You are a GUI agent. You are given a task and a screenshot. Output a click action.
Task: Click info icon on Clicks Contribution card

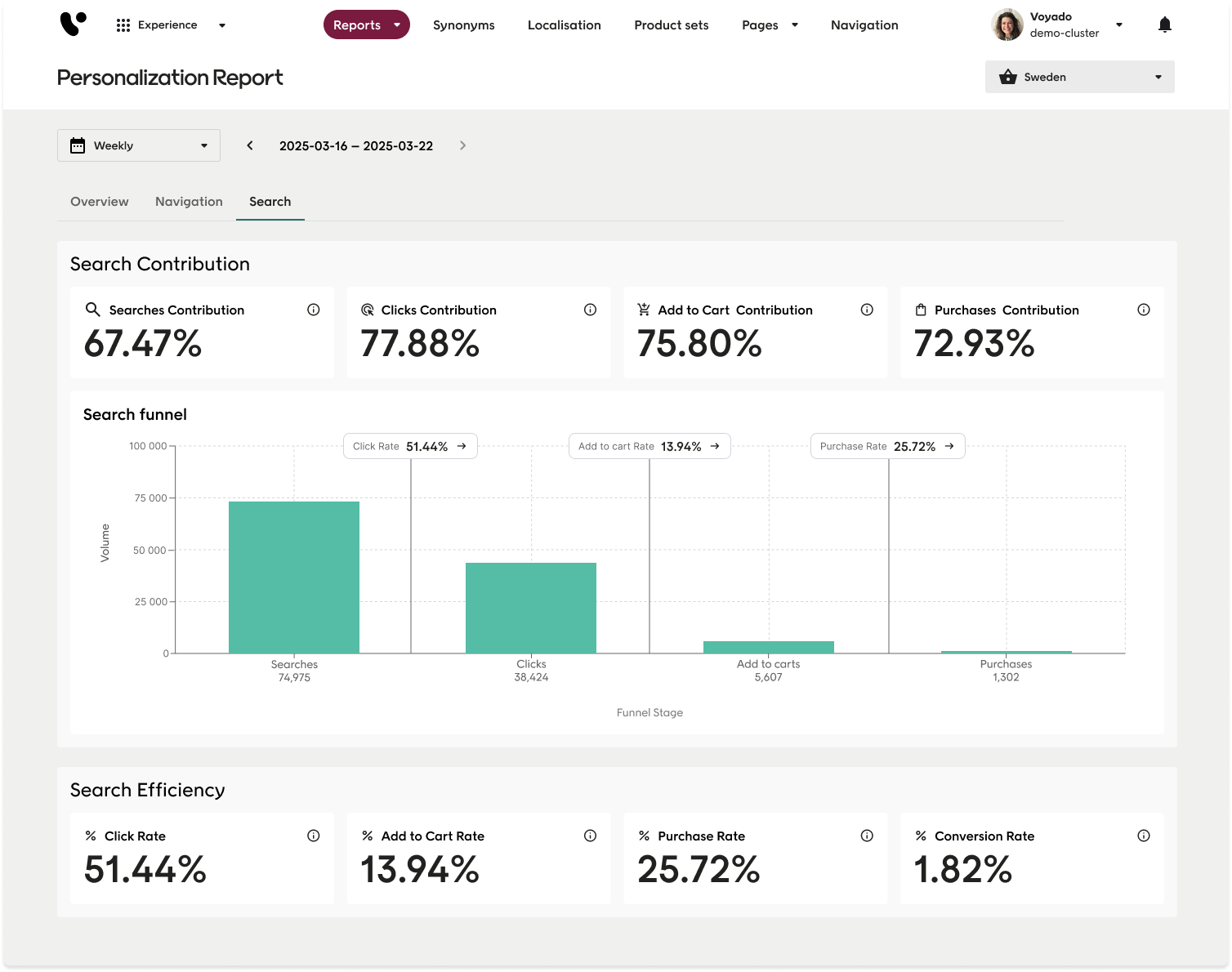click(590, 310)
